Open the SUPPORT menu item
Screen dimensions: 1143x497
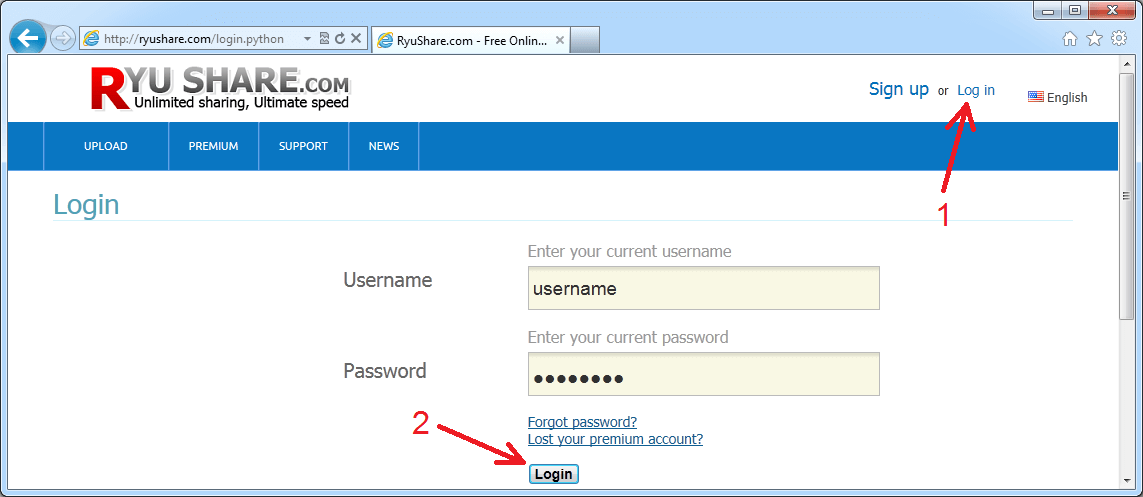pyautogui.click(x=303, y=146)
